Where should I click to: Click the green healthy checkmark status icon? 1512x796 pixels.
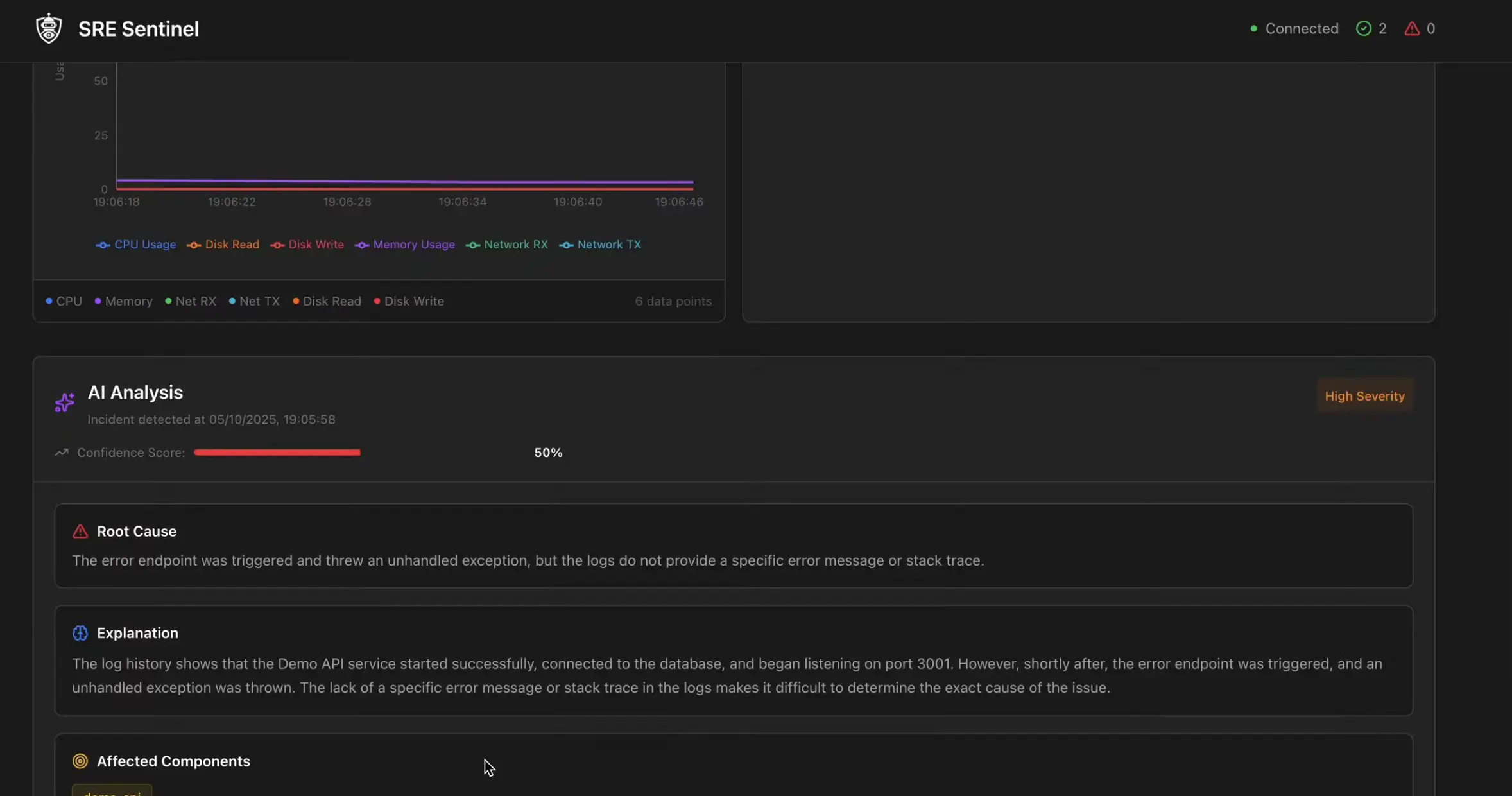pos(1363,29)
